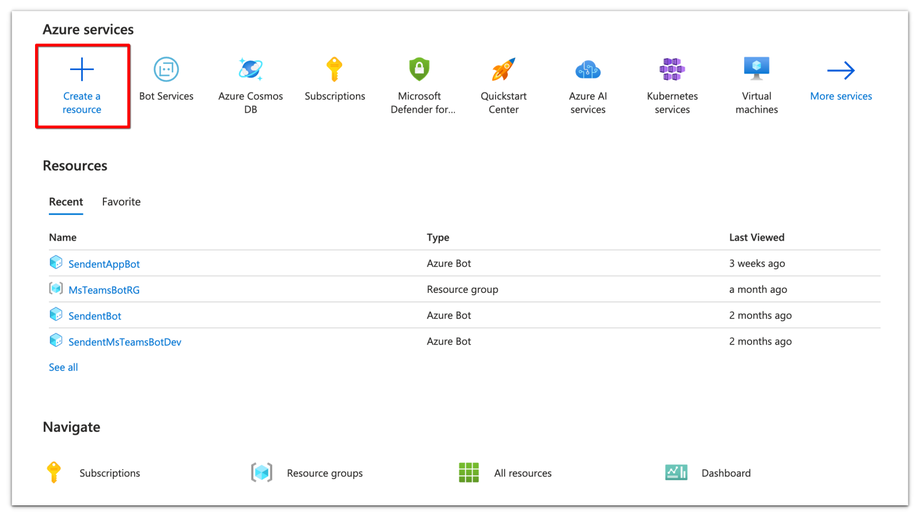Image resolution: width=920 pixels, height=518 pixels.
Task: Open the MsTeamsBotRG resource link
Action: tap(104, 290)
